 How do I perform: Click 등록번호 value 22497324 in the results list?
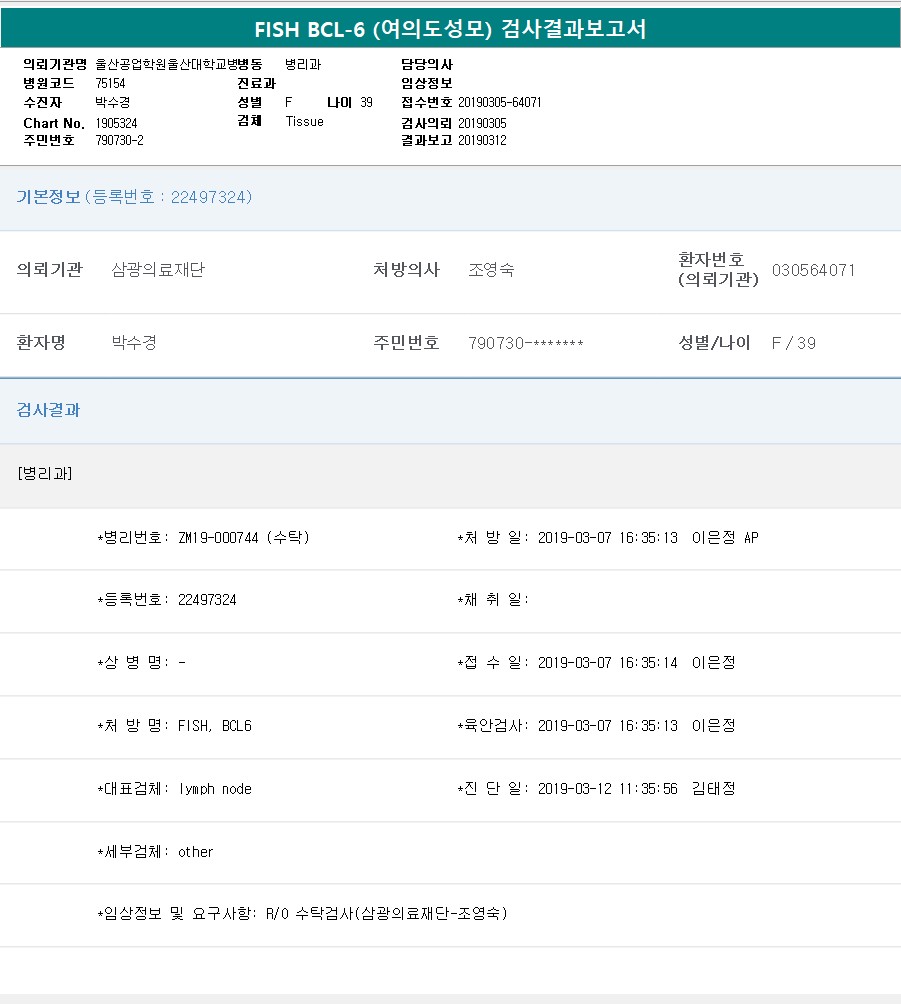(207, 599)
